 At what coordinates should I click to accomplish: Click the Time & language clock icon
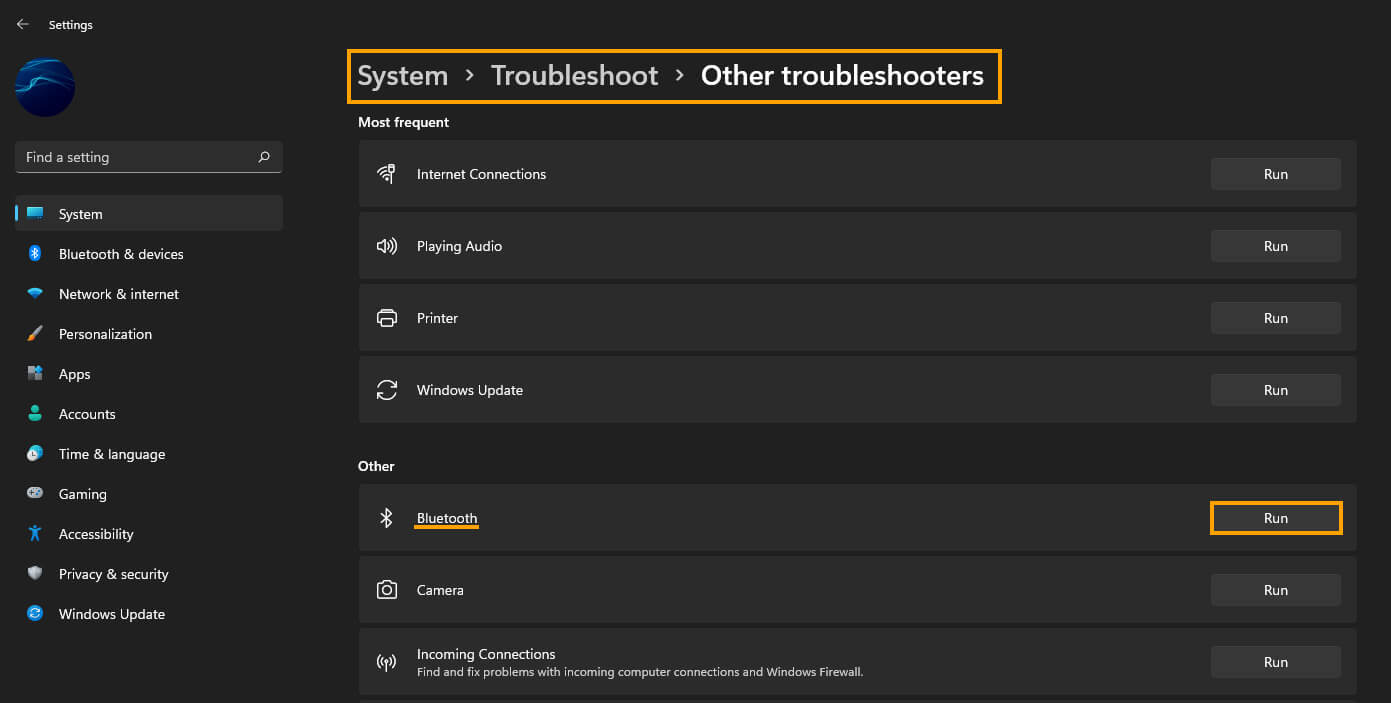click(x=35, y=454)
